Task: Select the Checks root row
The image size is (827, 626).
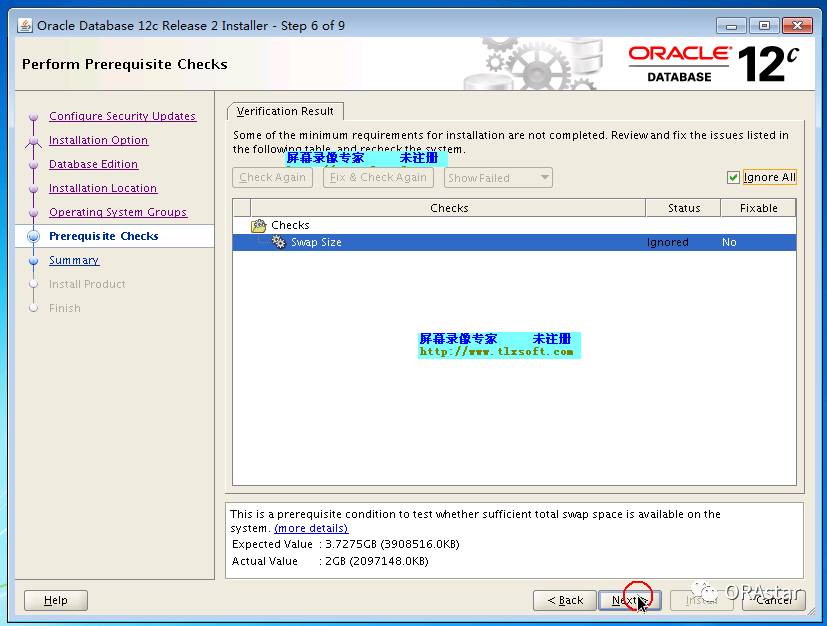Action: pyautogui.click(x=514, y=225)
